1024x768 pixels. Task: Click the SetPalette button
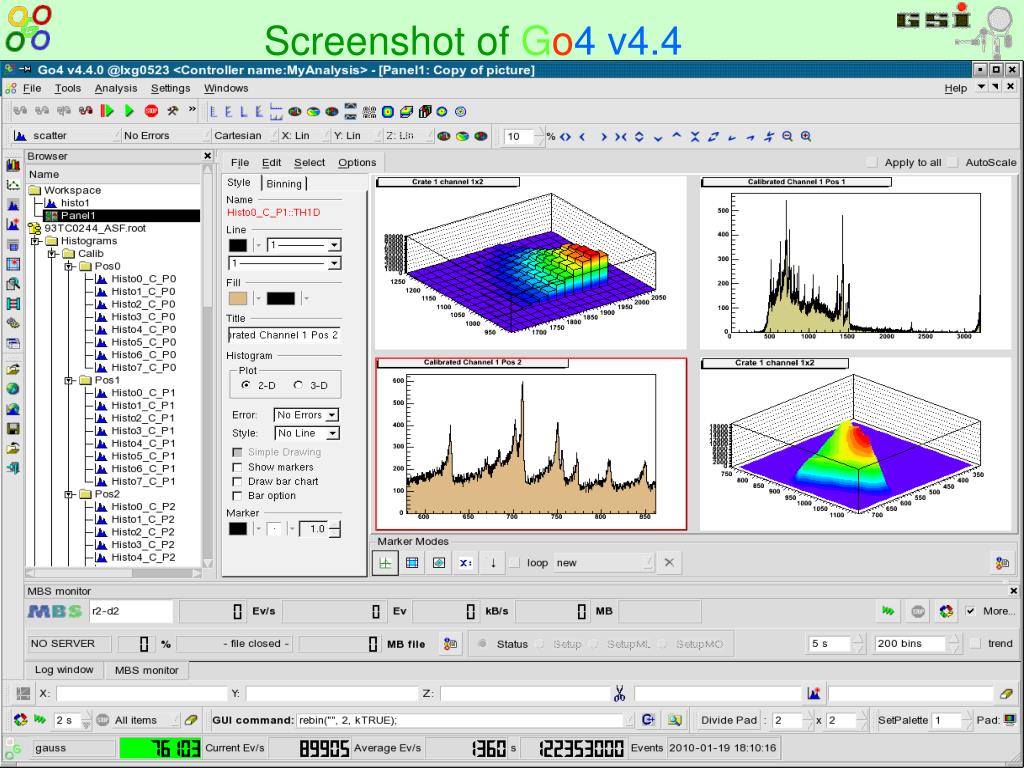(x=903, y=720)
